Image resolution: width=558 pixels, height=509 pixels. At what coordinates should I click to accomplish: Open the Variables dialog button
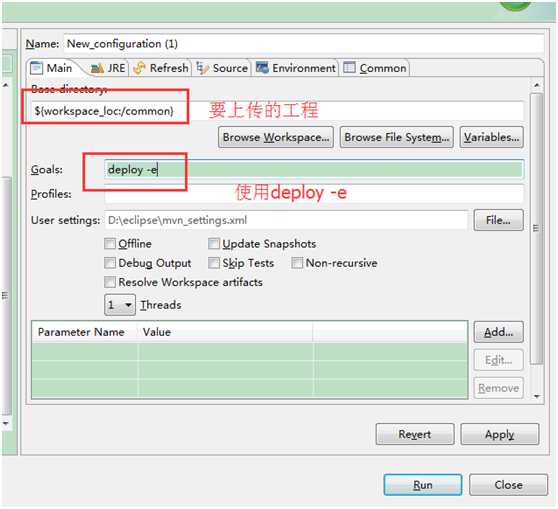pos(491,137)
